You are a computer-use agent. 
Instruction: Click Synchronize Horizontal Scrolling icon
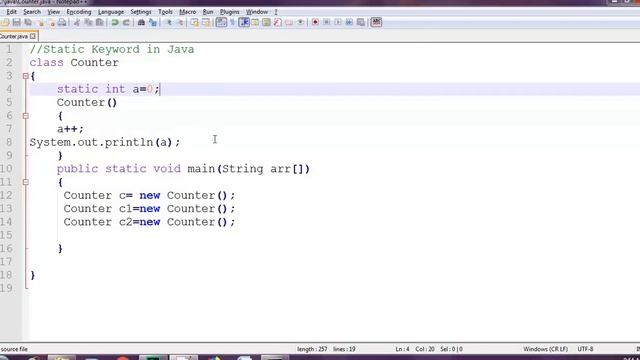[206, 22]
